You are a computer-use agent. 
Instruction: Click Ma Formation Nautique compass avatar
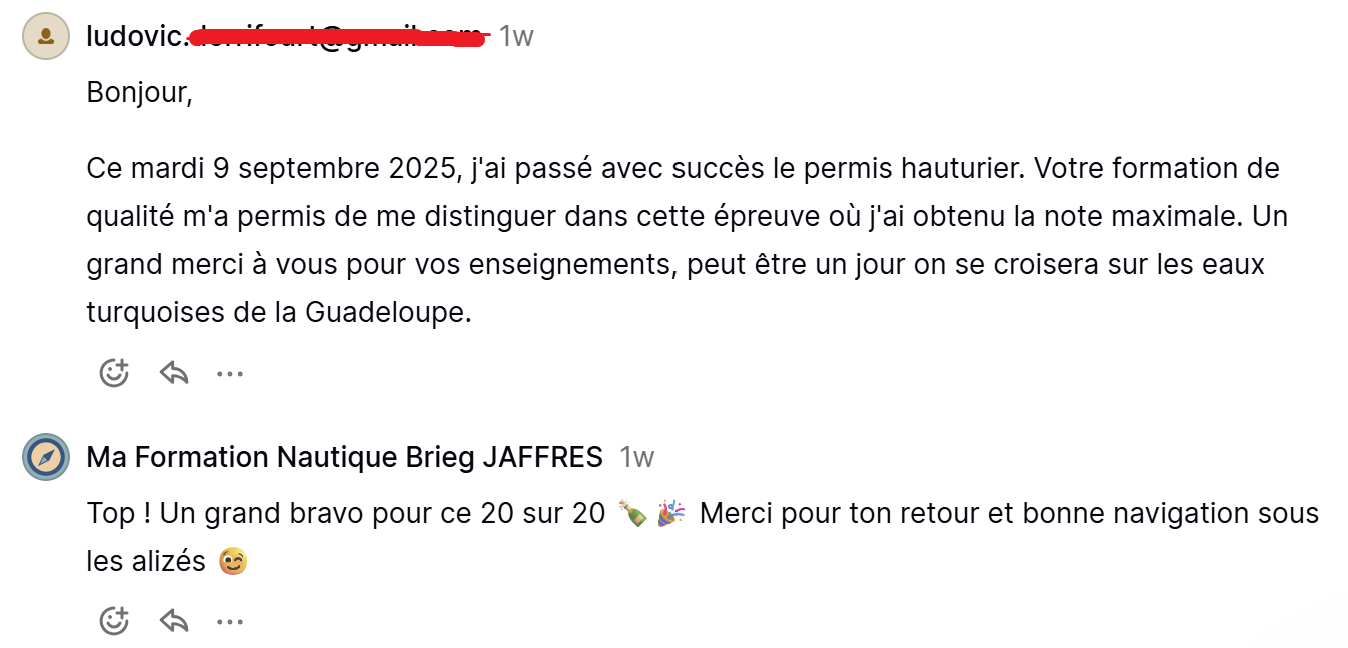coord(46,458)
